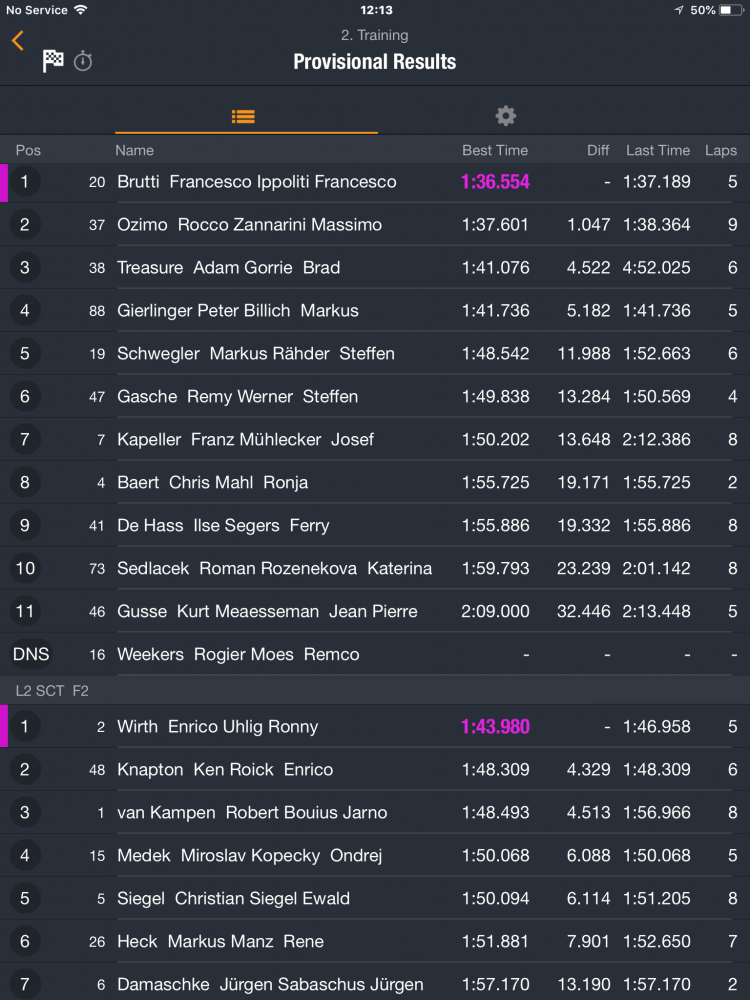Screen dimensions: 750x1000
Task: Open Wirth Enrico Uhlig Ronny entry
Action: pos(375,726)
